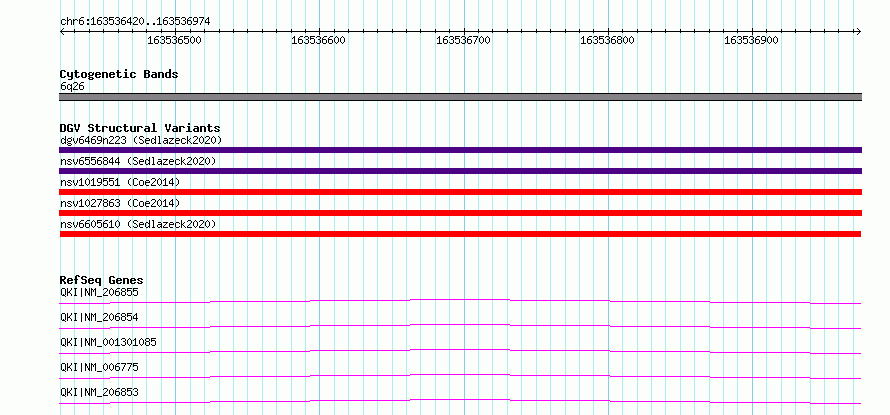Click the red bar for nsv6605610
This screenshot has width=890, height=415.
click(x=460, y=234)
